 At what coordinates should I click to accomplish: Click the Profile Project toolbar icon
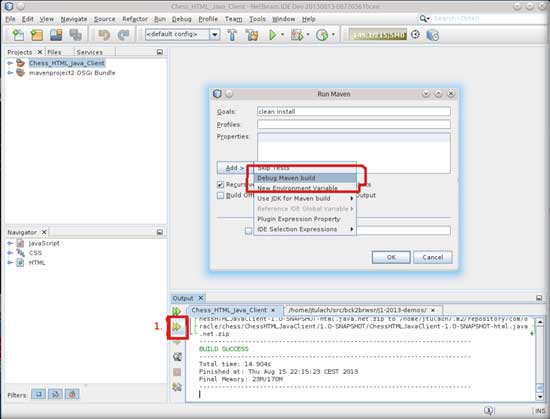click(322, 35)
